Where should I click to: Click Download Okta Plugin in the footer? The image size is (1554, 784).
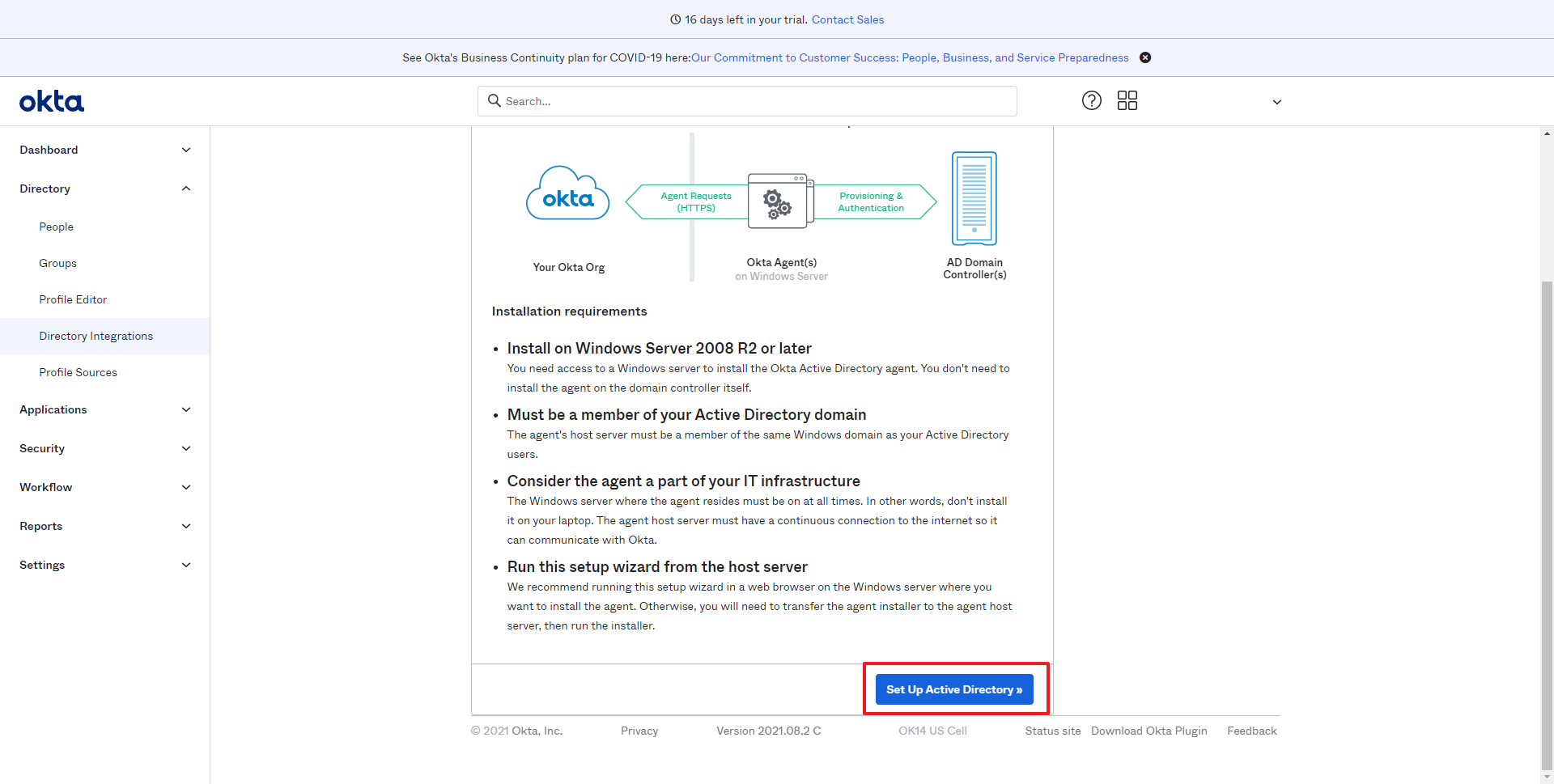[1149, 731]
